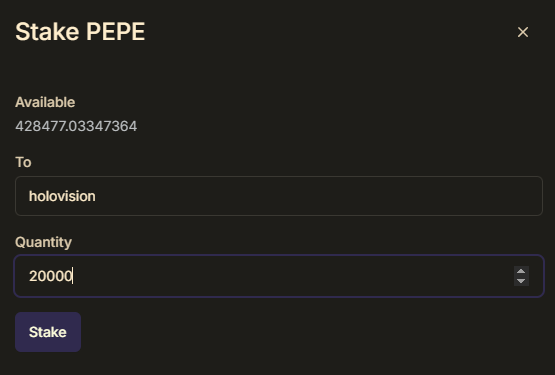Click the Stake button
555x375 pixels.
(x=48, y=332)
